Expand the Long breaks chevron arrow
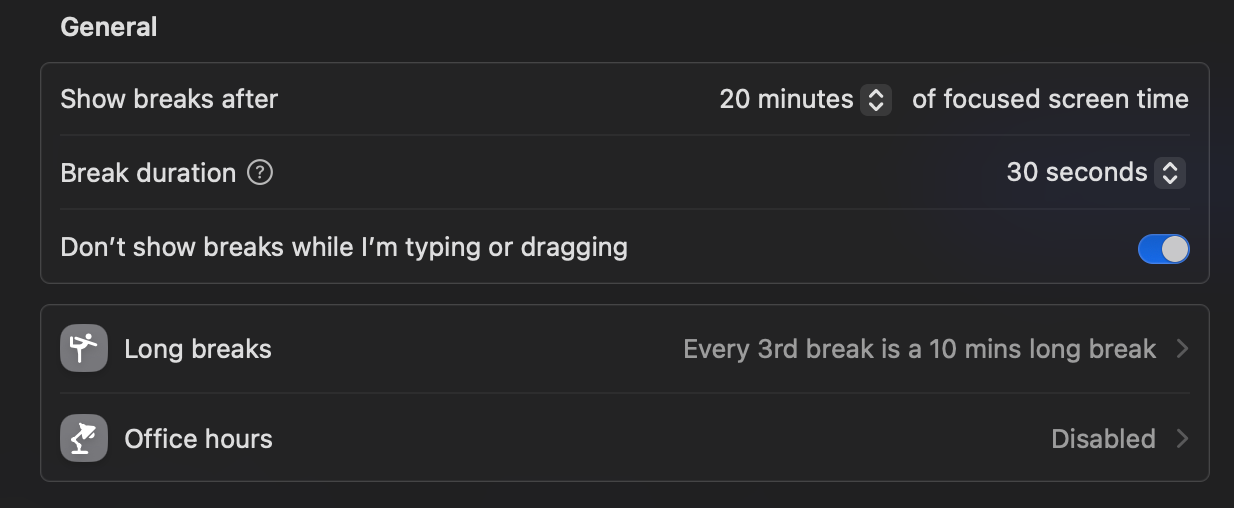The image size is (1234, 508). coord(1182,349)
